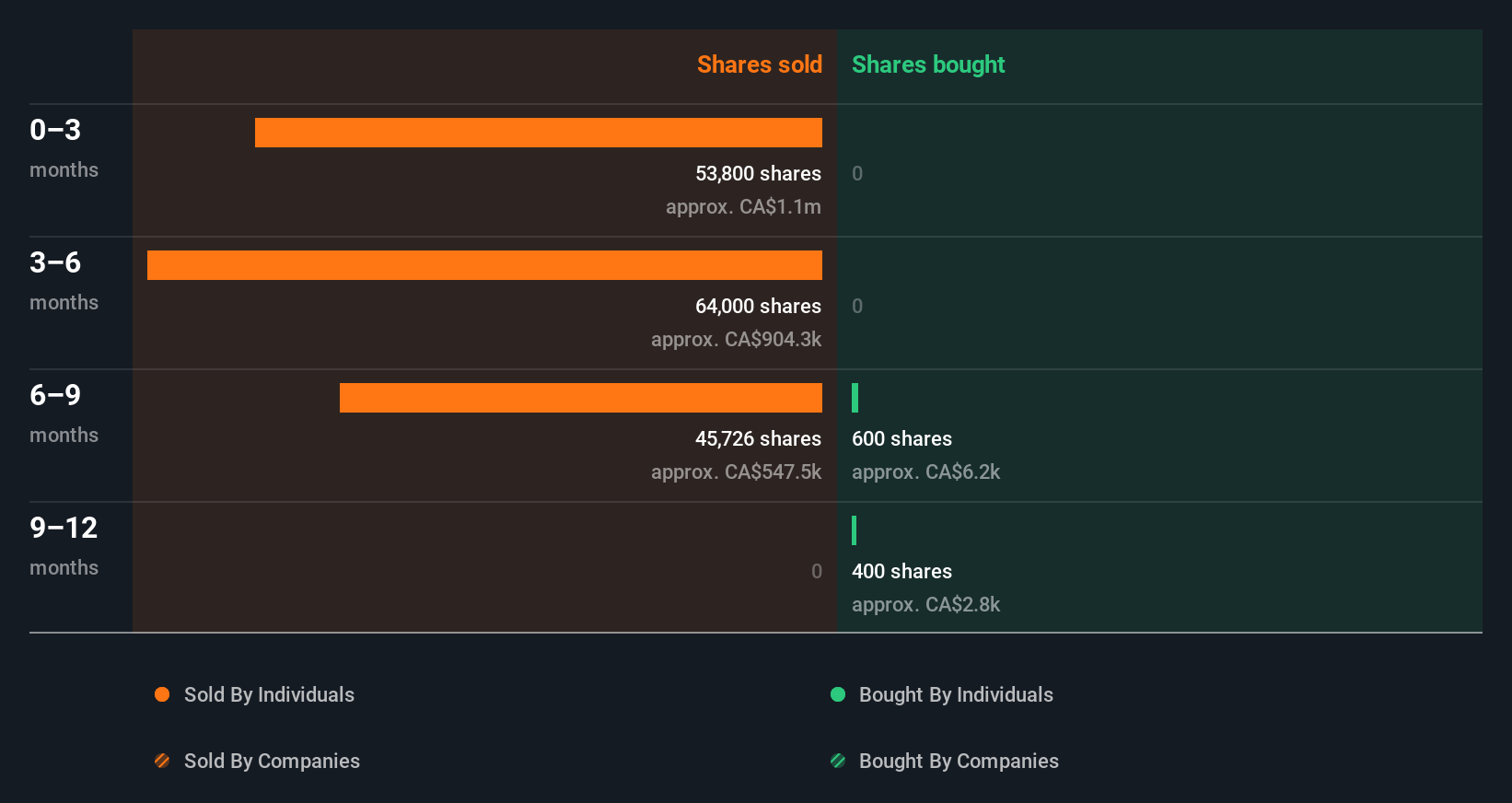Image resolution: width=1512 pixels, height=803 pixels.
Task: Click the 64,000 shares value
Action: tap(758, 307)
